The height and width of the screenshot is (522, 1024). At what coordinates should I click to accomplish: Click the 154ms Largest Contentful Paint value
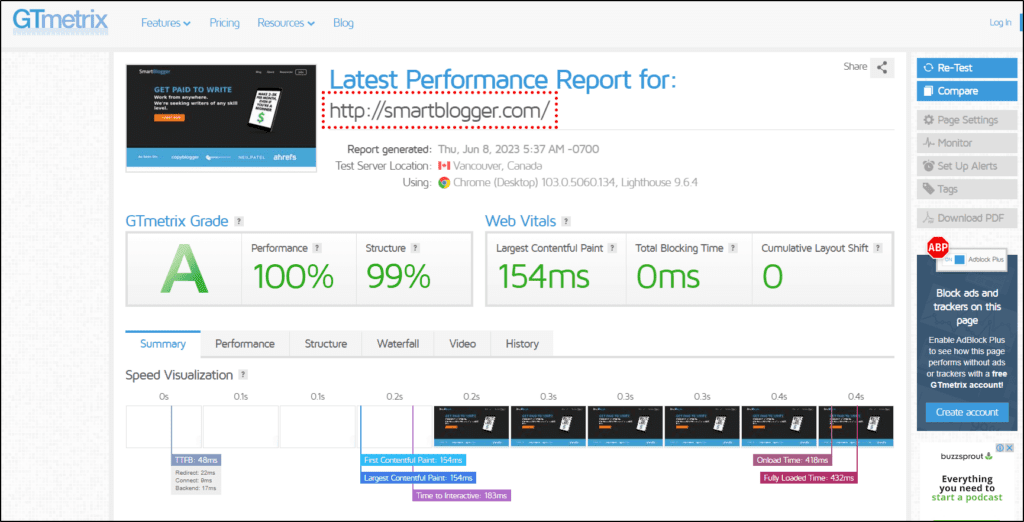click(543, 276)
